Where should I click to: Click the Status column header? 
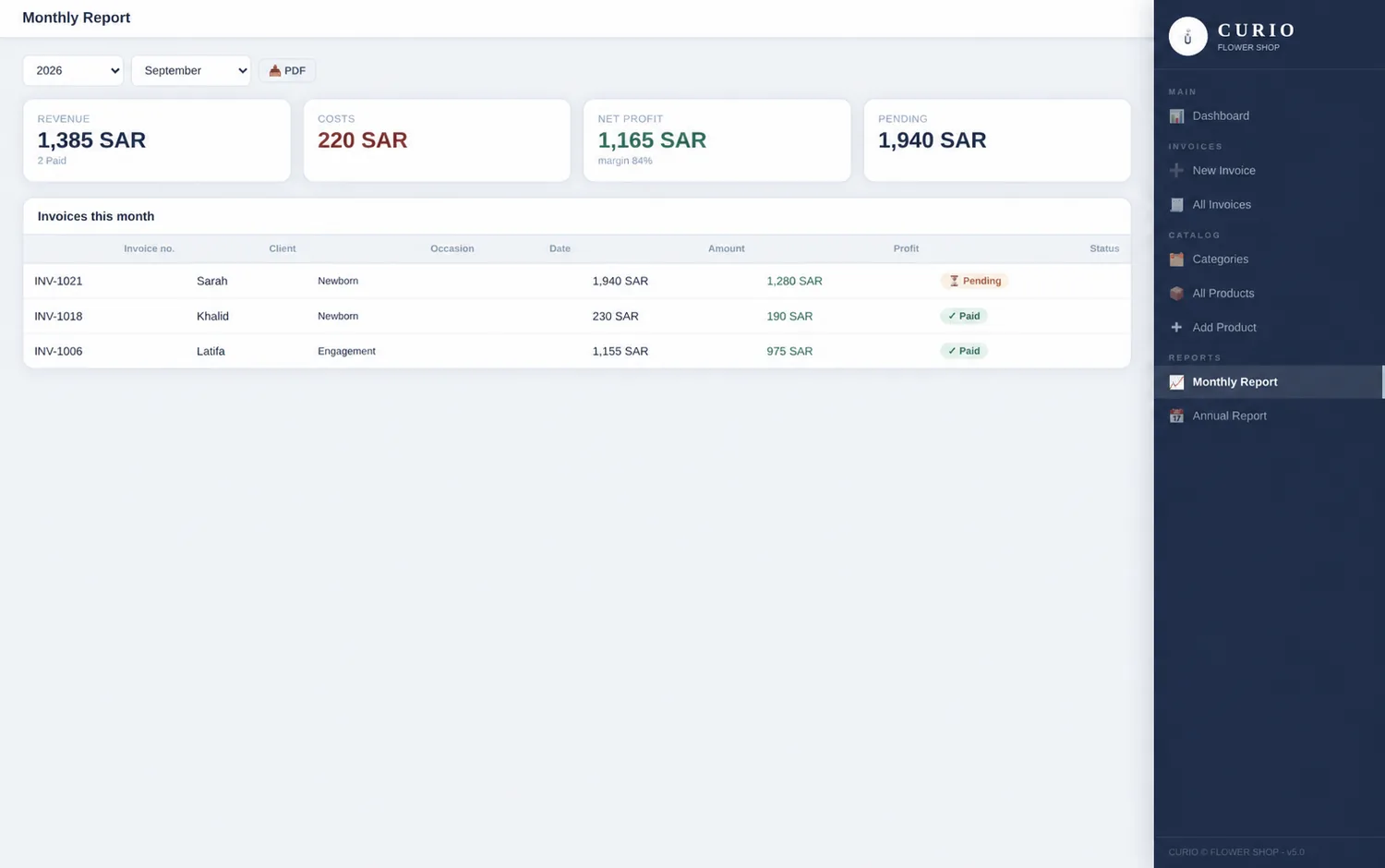[x=1104, y=248]
